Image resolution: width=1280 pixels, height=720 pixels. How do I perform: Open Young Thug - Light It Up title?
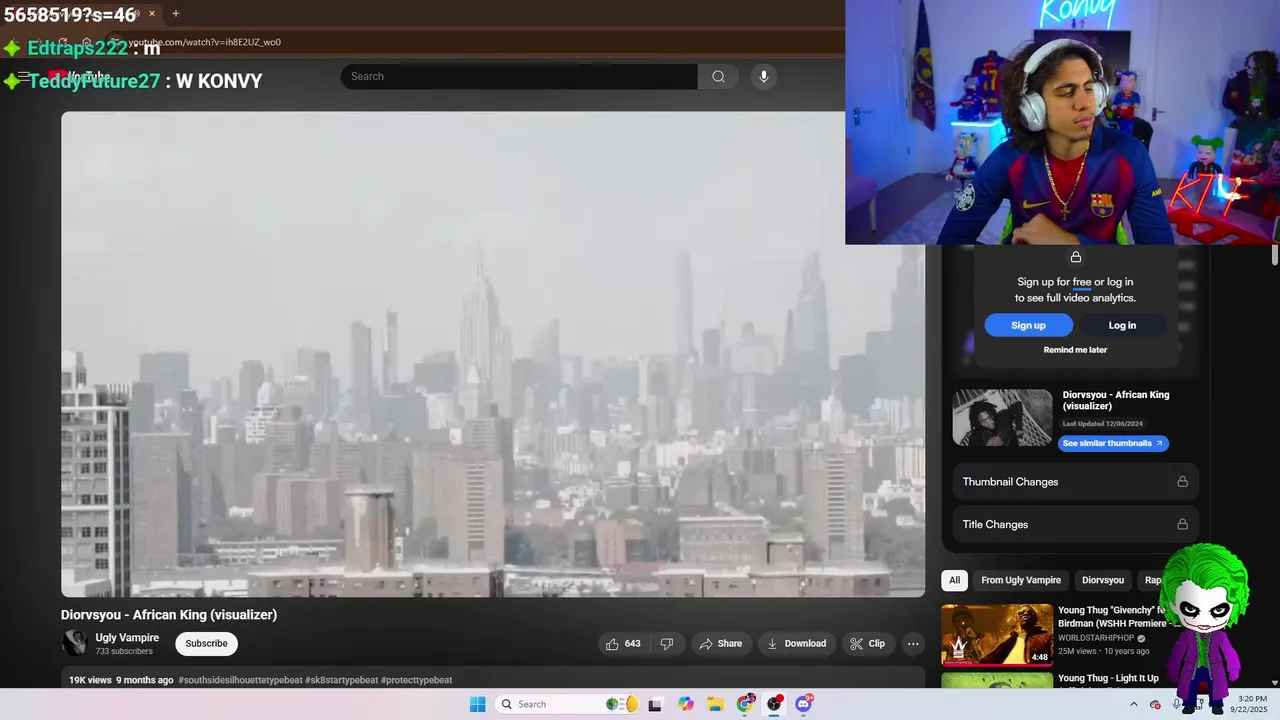tap(1108, 678)
